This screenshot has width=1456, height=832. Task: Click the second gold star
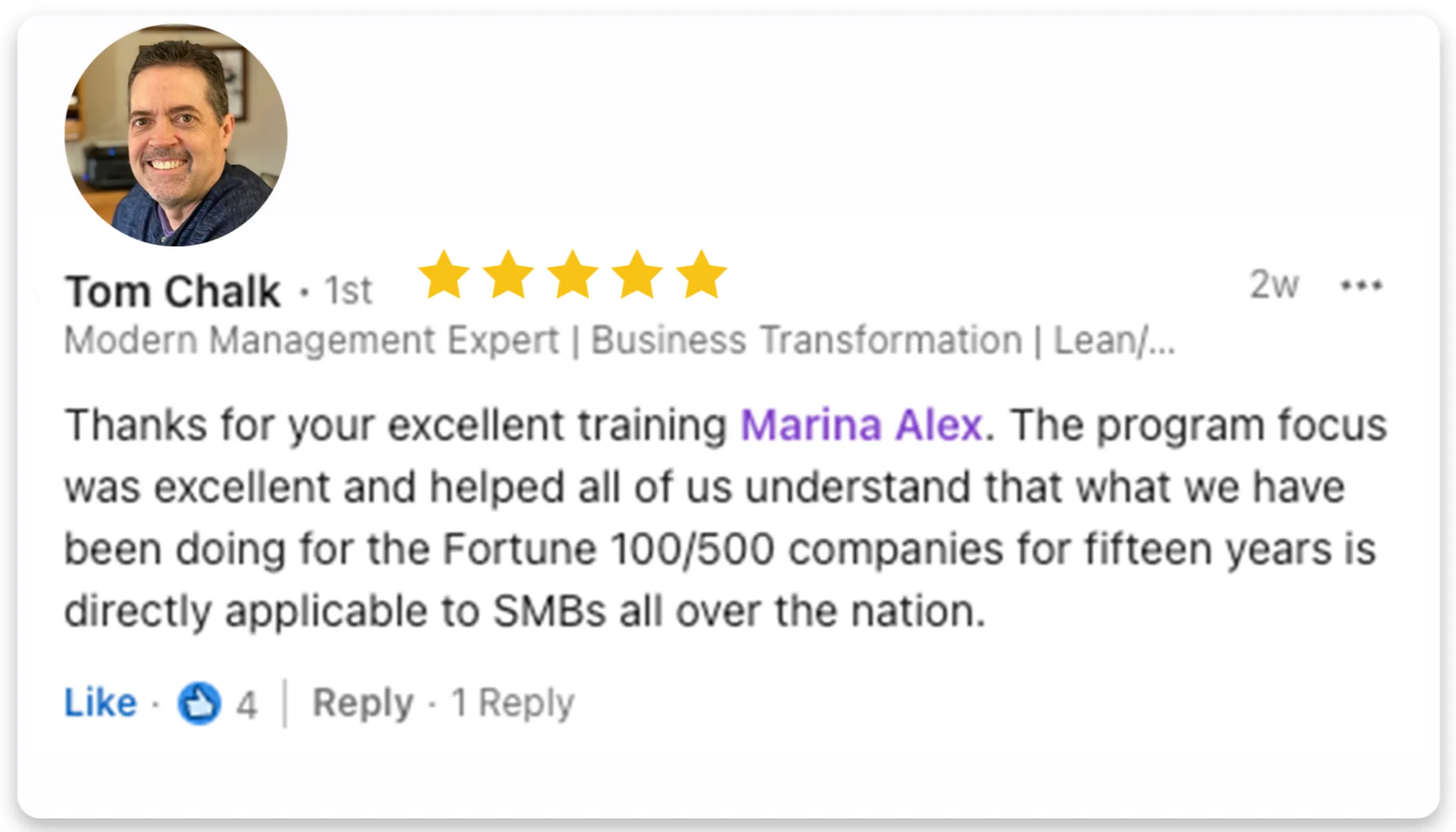(508, 275)
